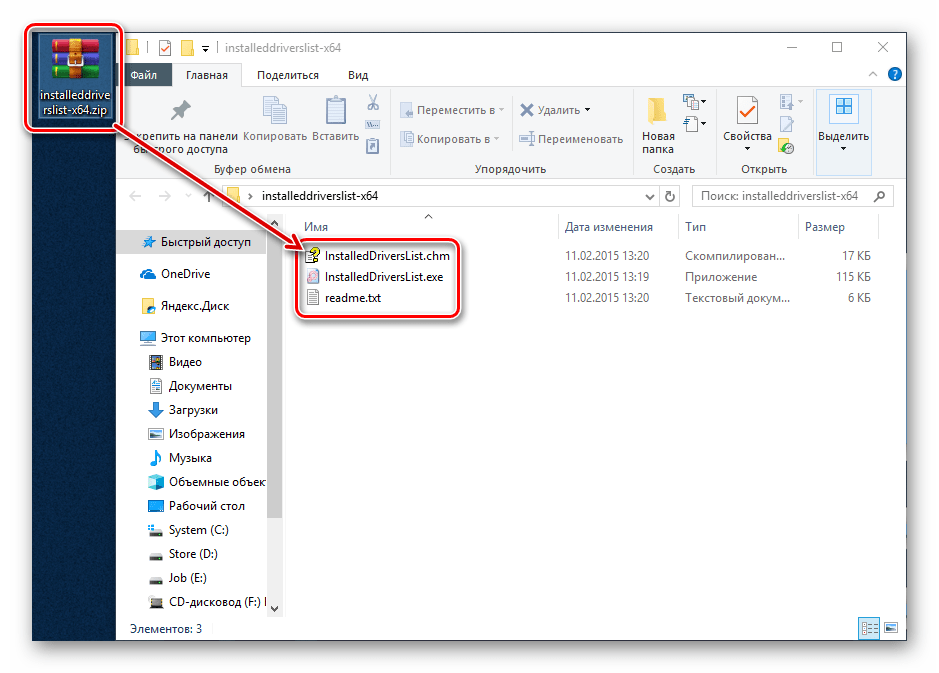Switch to the Главная ribbon tab
The width and height of the screenshot is (939, 673).
coord(207,75)
